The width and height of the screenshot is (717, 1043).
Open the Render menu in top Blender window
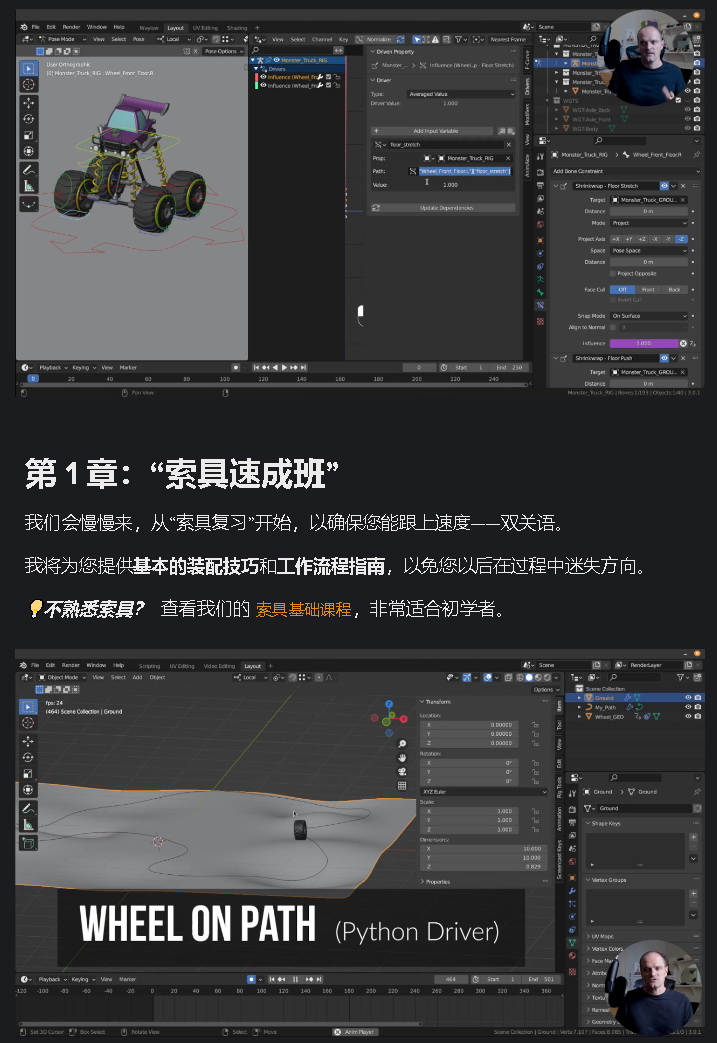click(x=71, y=27)
